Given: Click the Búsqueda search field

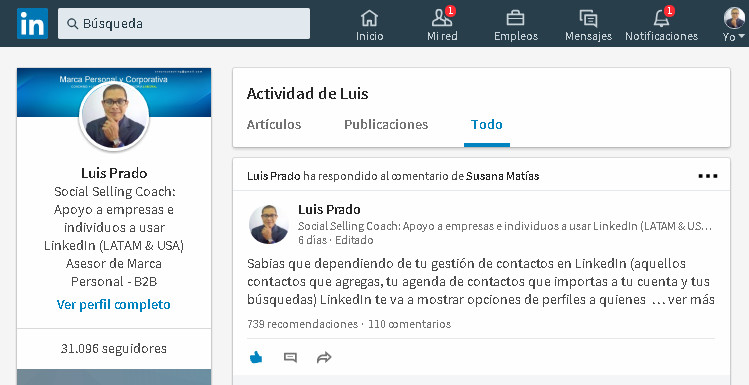Looking at the screenshot, I should (x=184, y=23).
